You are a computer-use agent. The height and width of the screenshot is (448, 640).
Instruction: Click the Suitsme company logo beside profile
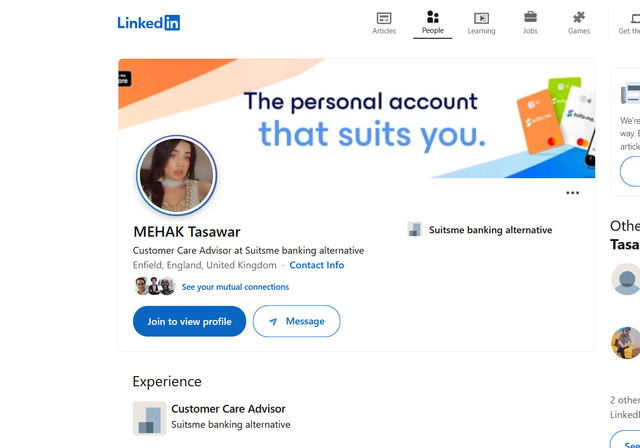coord(415,230)
